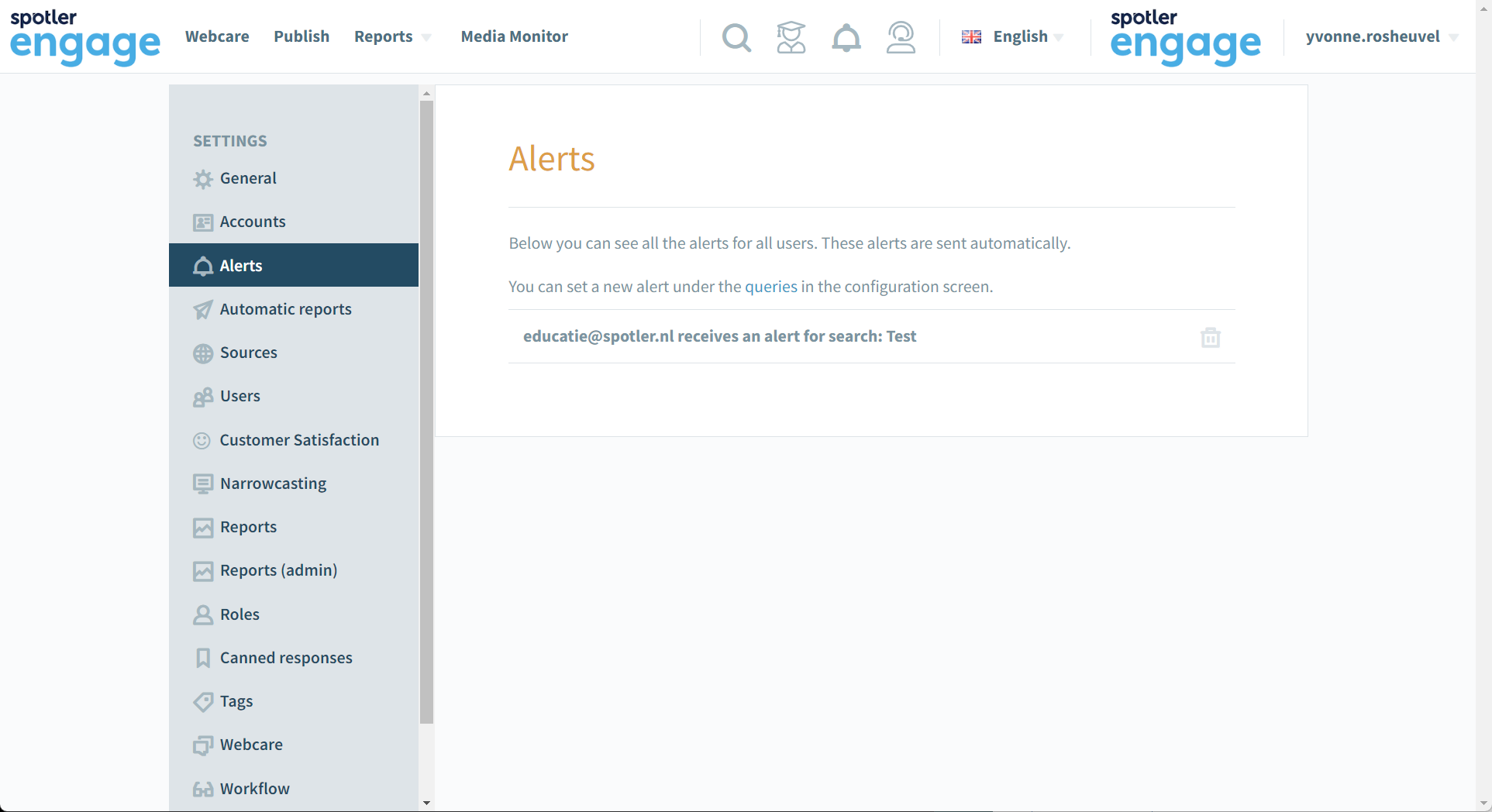Viewport: 1492px width, 812px height.
Task: Go to Webcare in top navigation
Action: point(217,36)
